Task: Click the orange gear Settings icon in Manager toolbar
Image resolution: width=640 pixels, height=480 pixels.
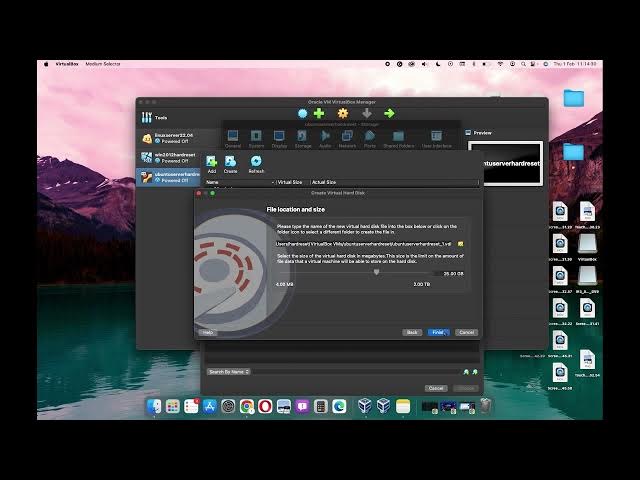Action: 343,113
